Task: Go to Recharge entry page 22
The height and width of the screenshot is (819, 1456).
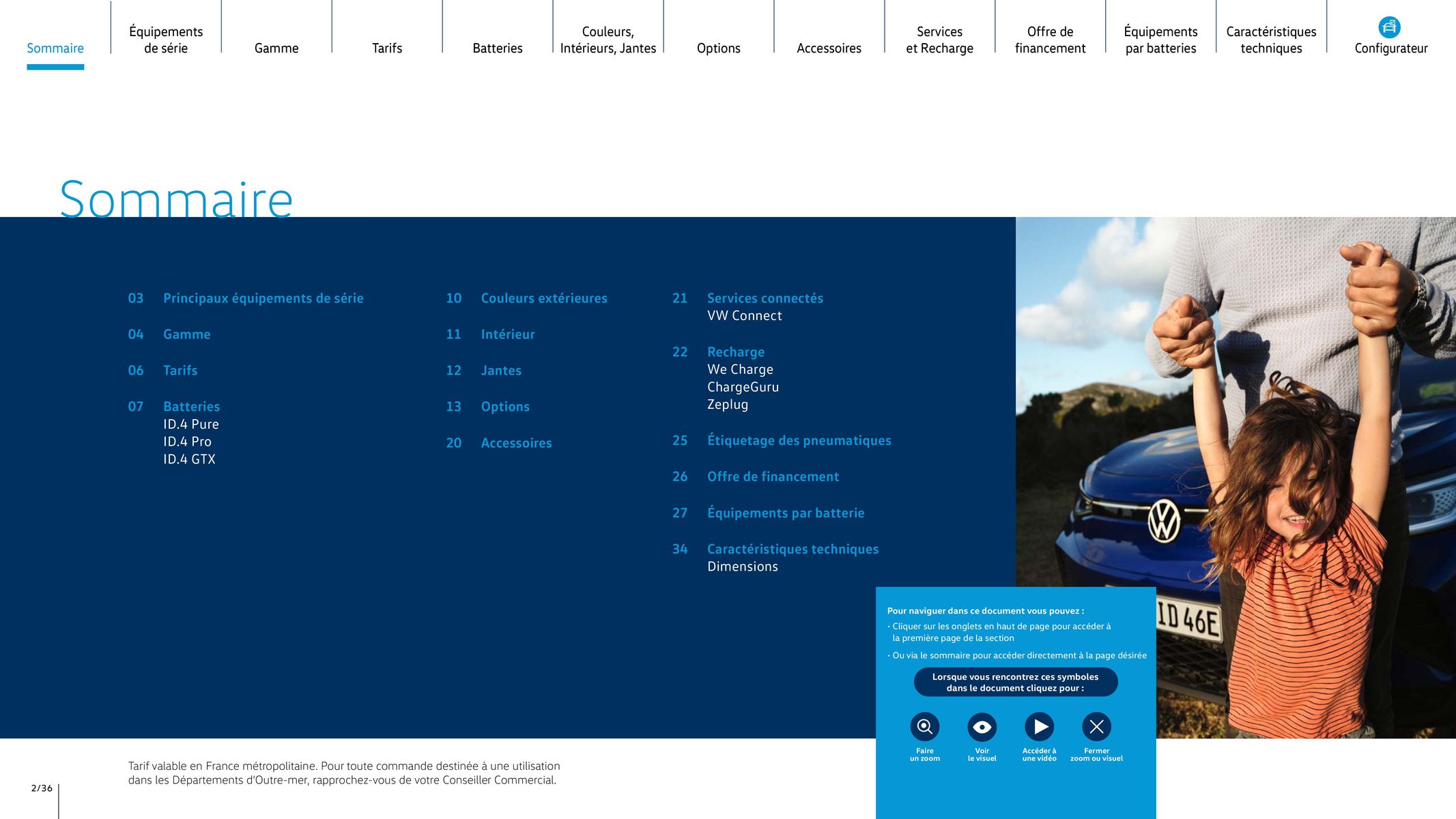Action: (x=736, y=352)
